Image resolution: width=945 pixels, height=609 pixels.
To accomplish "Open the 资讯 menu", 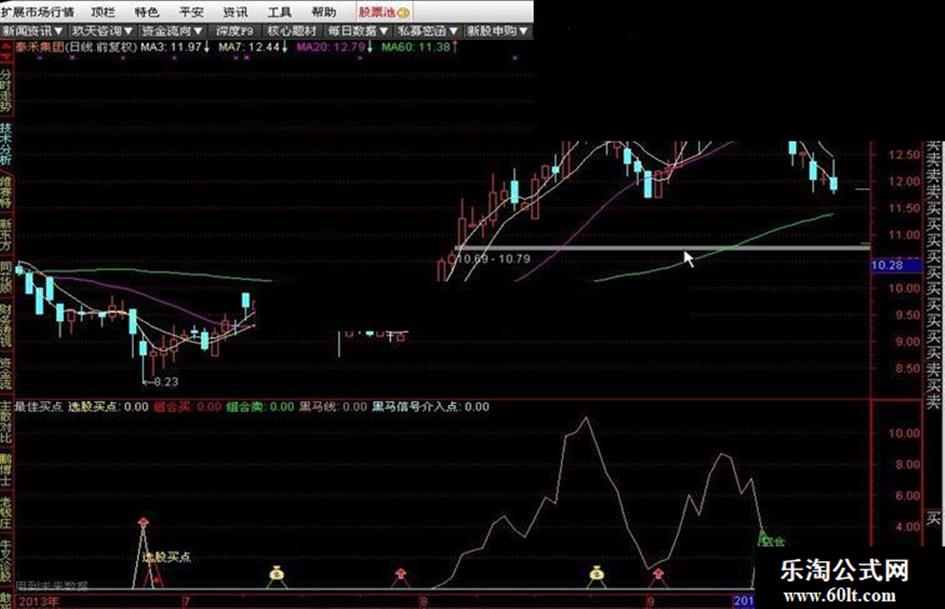I will click(x=235, y=11).
